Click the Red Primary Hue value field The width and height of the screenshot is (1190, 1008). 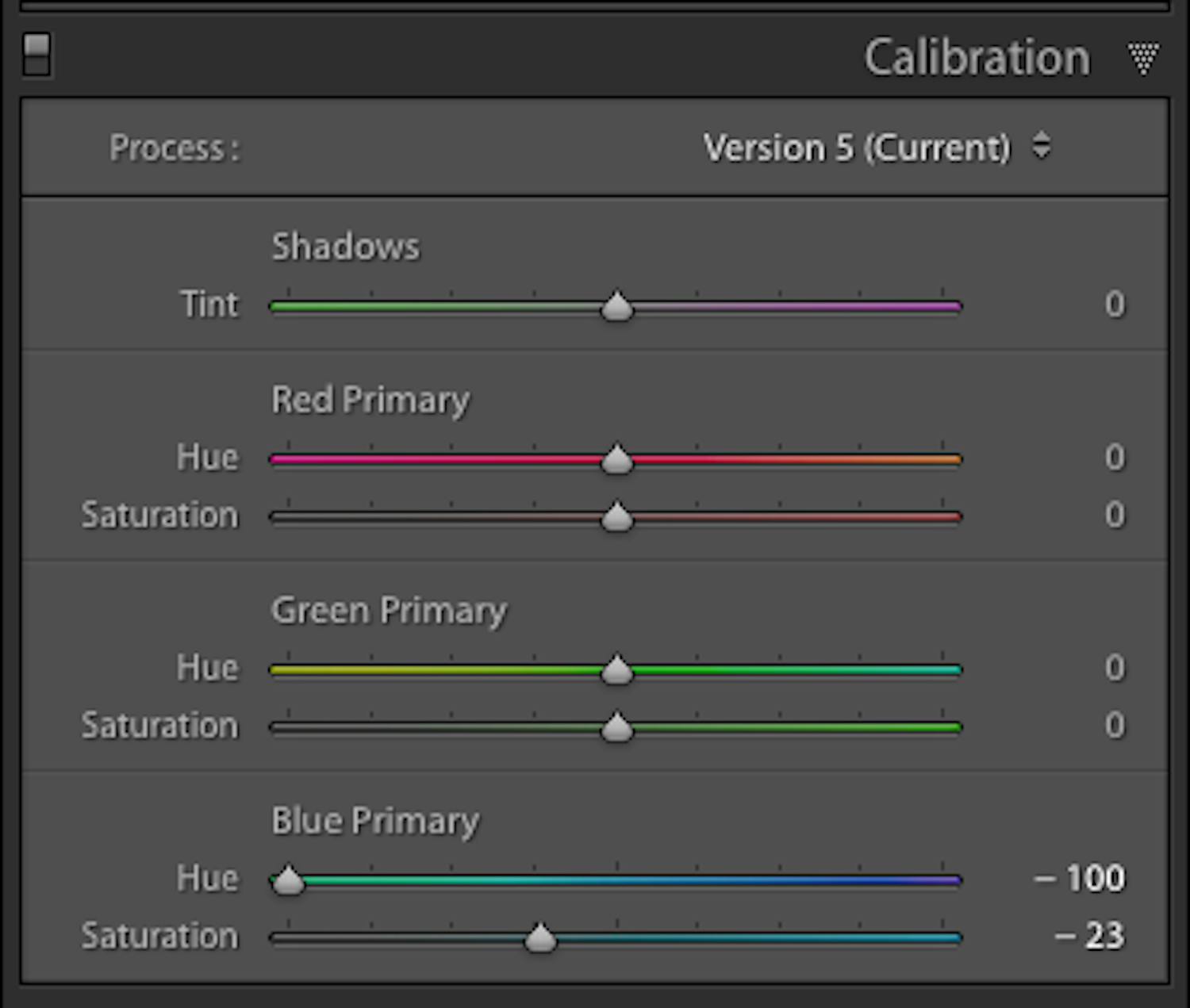point(1115,458)
